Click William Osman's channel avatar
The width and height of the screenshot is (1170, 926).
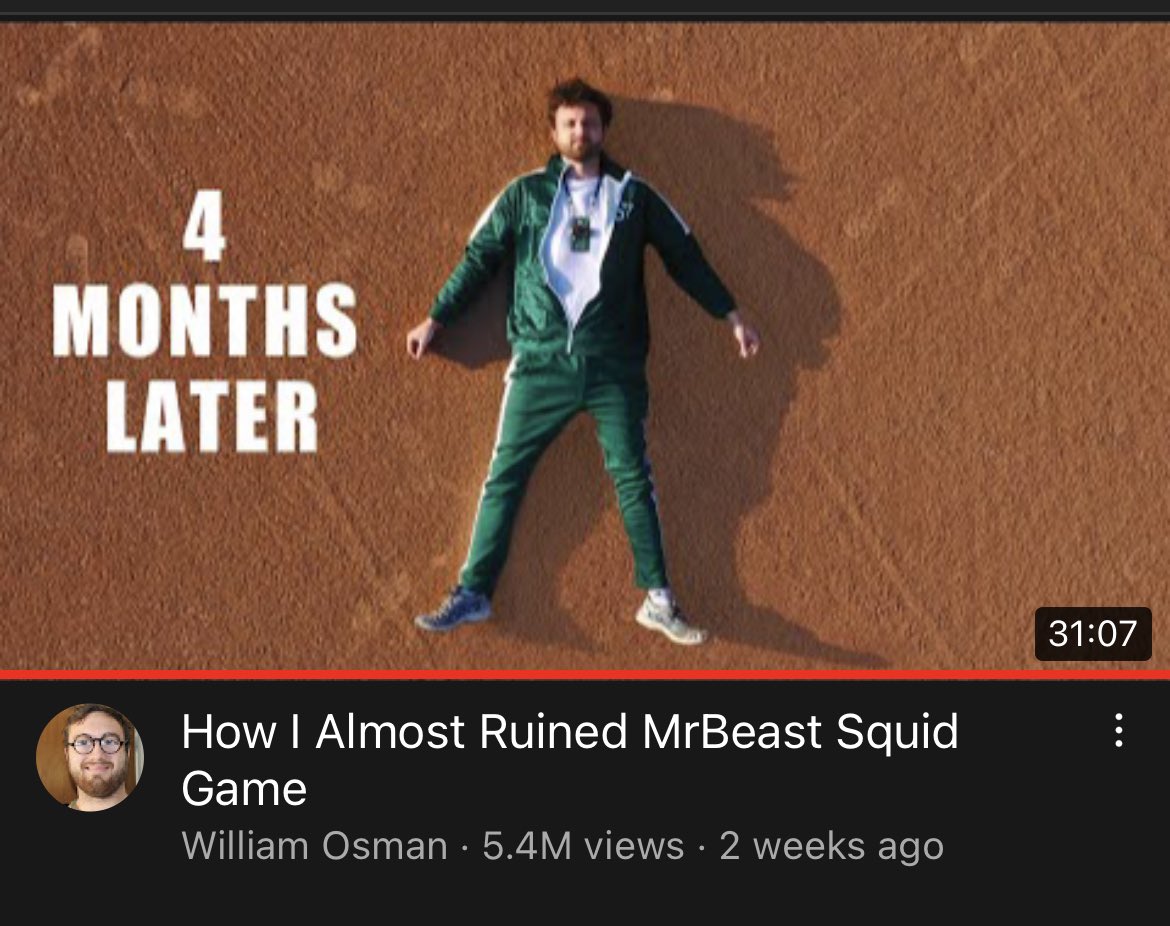(90, 757)
